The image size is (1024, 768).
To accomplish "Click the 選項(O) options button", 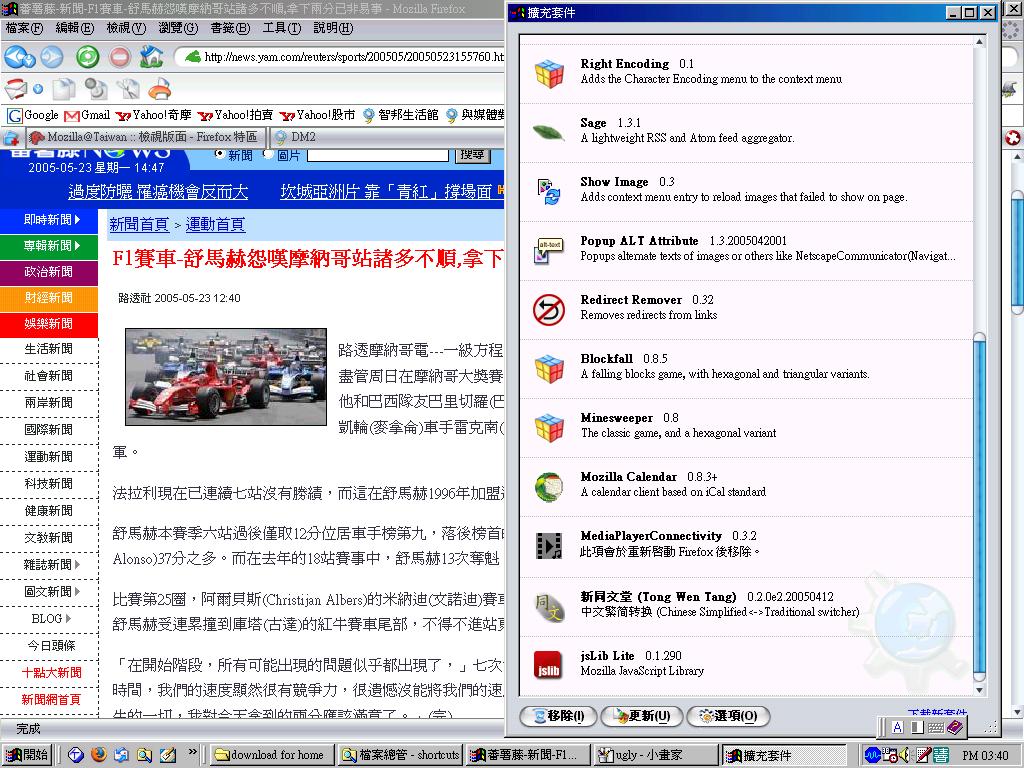I will pyautogui.click(x=728, y=716).
